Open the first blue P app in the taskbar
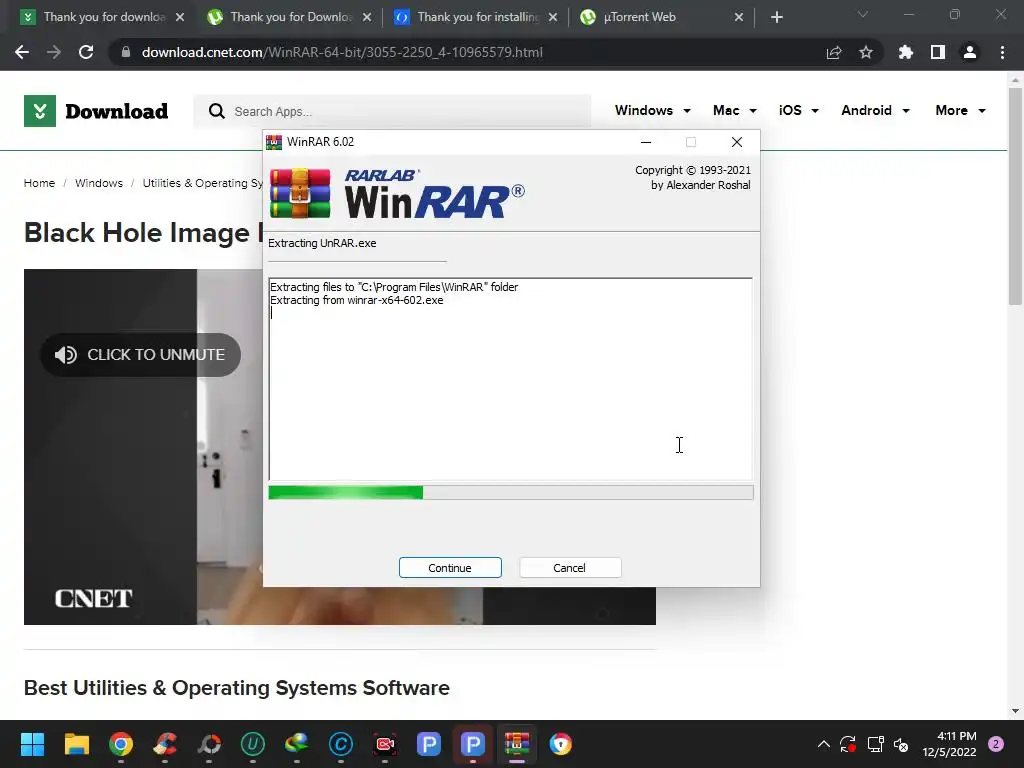 (x=429, y=744)
